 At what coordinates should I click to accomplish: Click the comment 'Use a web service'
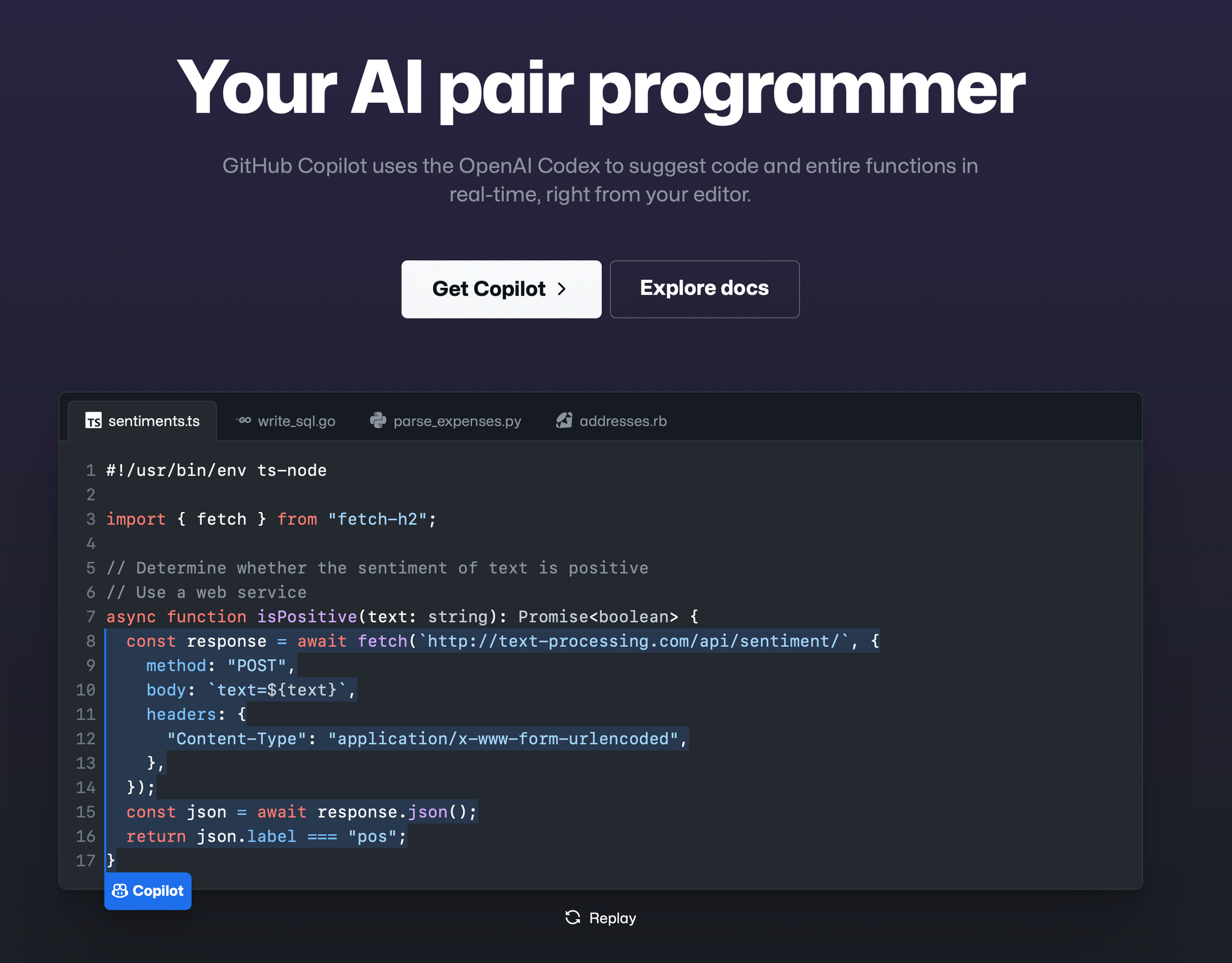click(x=206, y=593)
